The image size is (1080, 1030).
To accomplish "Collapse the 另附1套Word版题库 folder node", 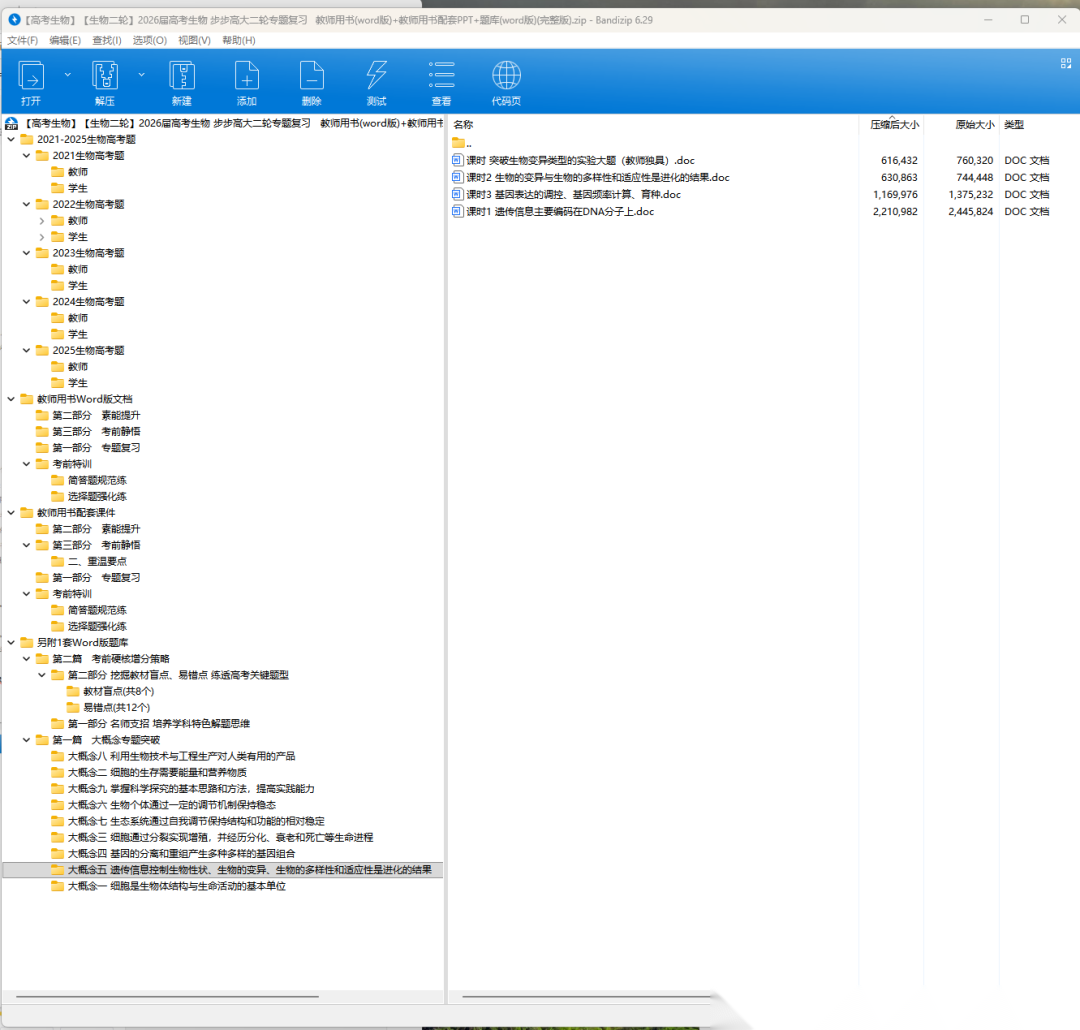I will pyautogui.click(x=11, y=642).
